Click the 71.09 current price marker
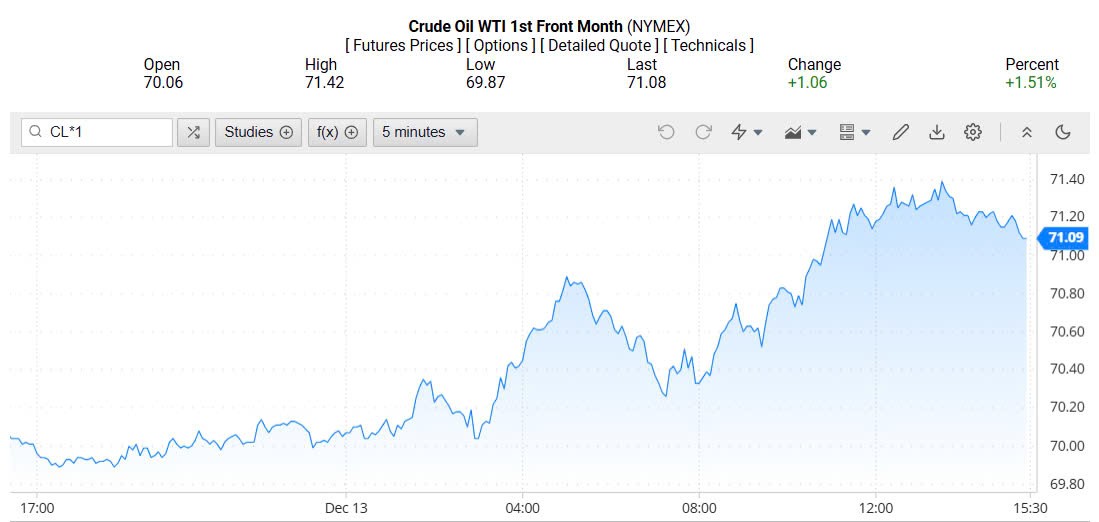Screen dimensions: 1099x522 1063,238
